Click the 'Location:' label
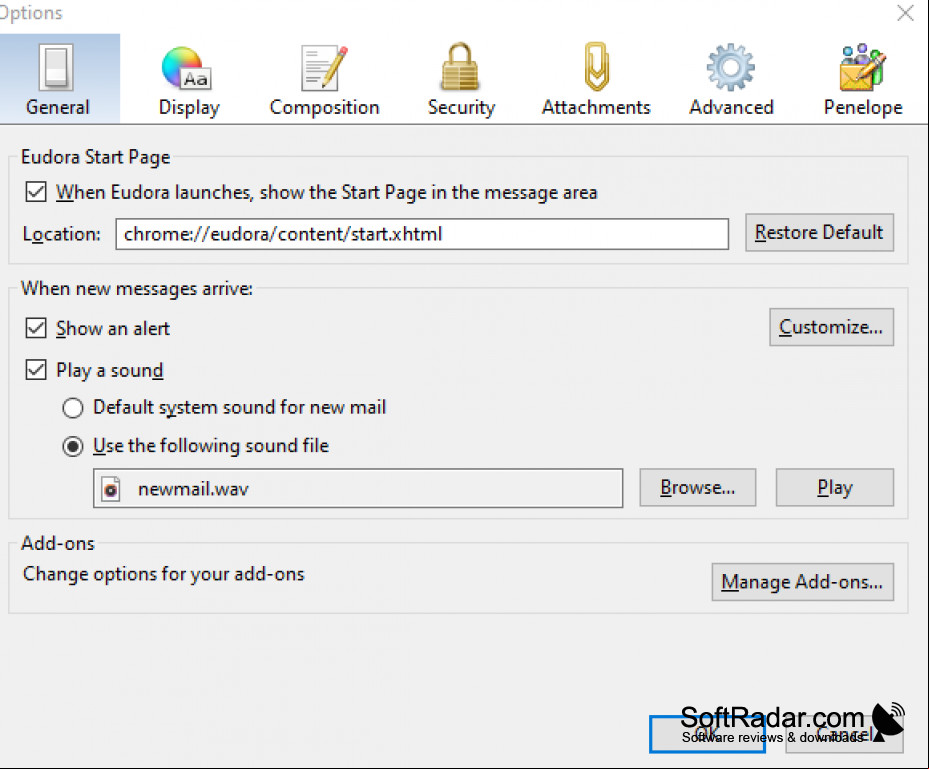Viewport: 929px width, 769px height. 62,234
